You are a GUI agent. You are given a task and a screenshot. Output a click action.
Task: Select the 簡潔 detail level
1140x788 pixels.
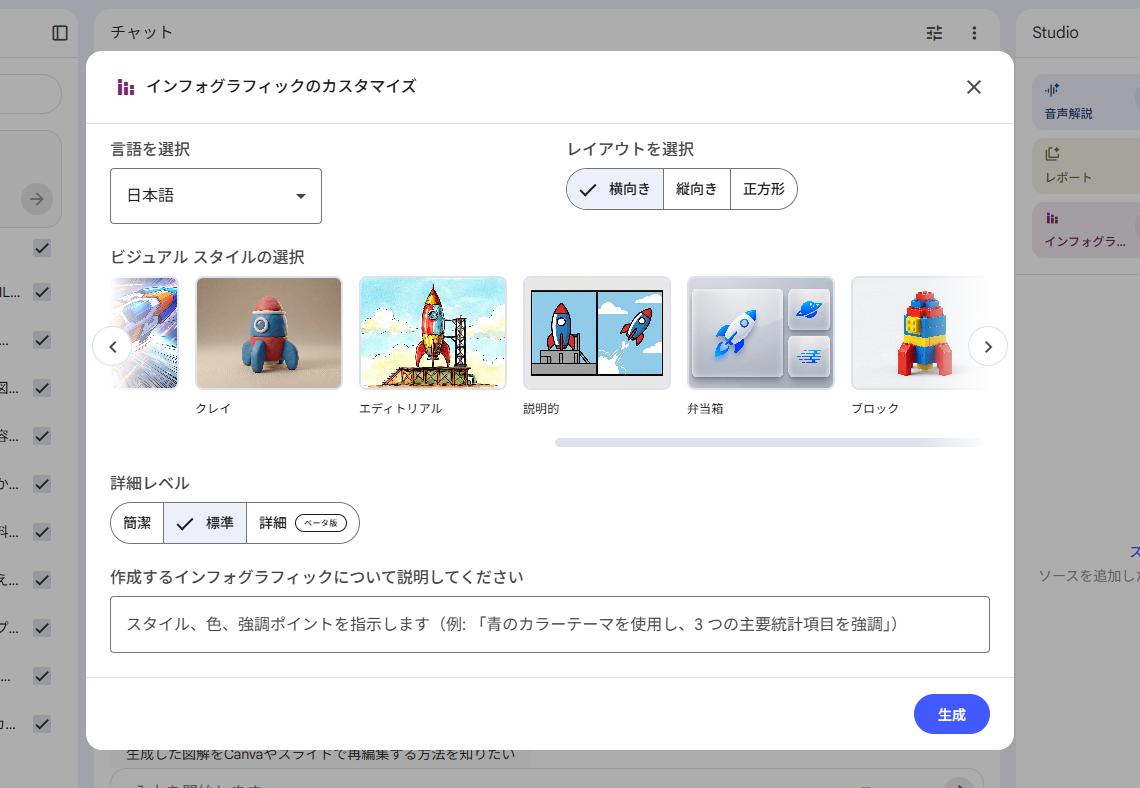point(136,522)
